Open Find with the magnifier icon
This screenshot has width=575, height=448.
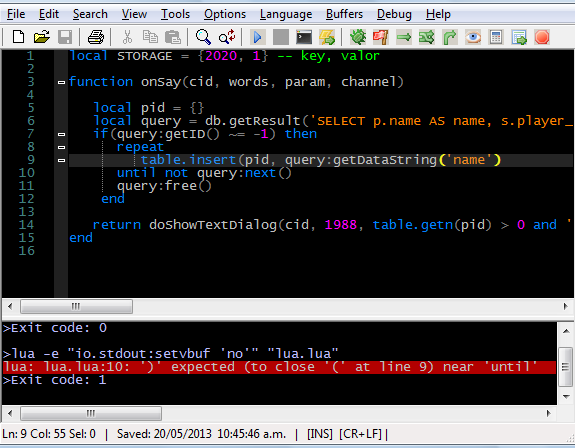tap(203, 37)
